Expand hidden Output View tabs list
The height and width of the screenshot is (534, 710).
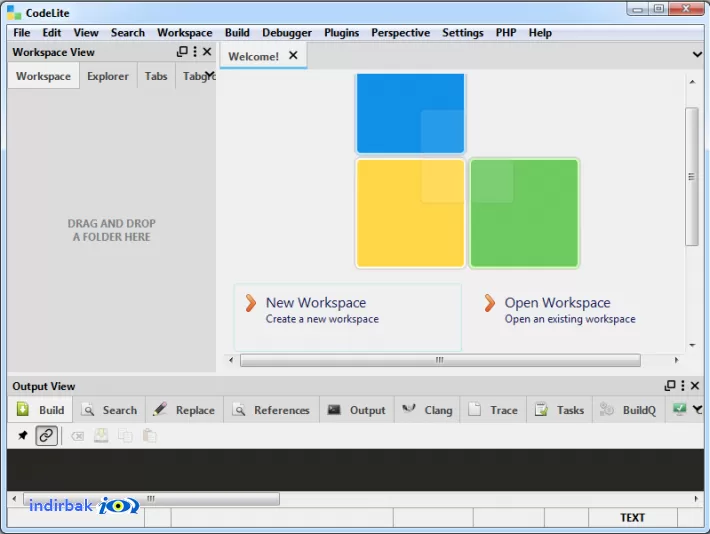[698, 409]
